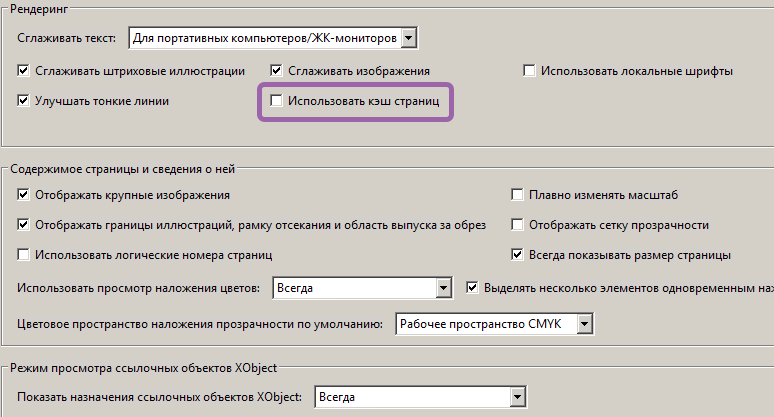Turn on 'Отображать сетку прозрачности'
The width and height of the screenshot is (774, 417).
coord(518,225)
